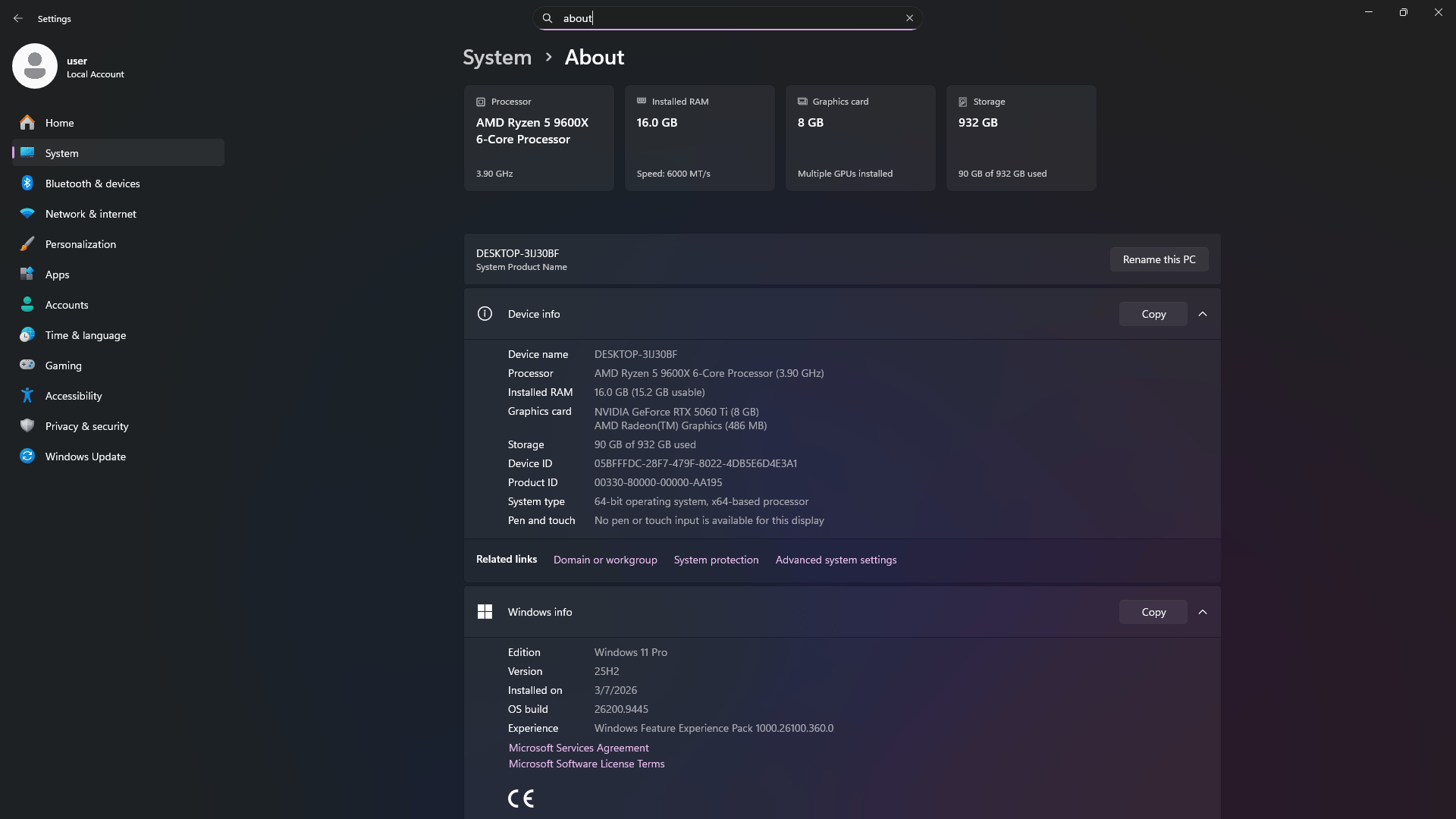Click the Personalization paintbrush icon
This screenshot has width=1456, height=819.
click(x=27, y=243)
